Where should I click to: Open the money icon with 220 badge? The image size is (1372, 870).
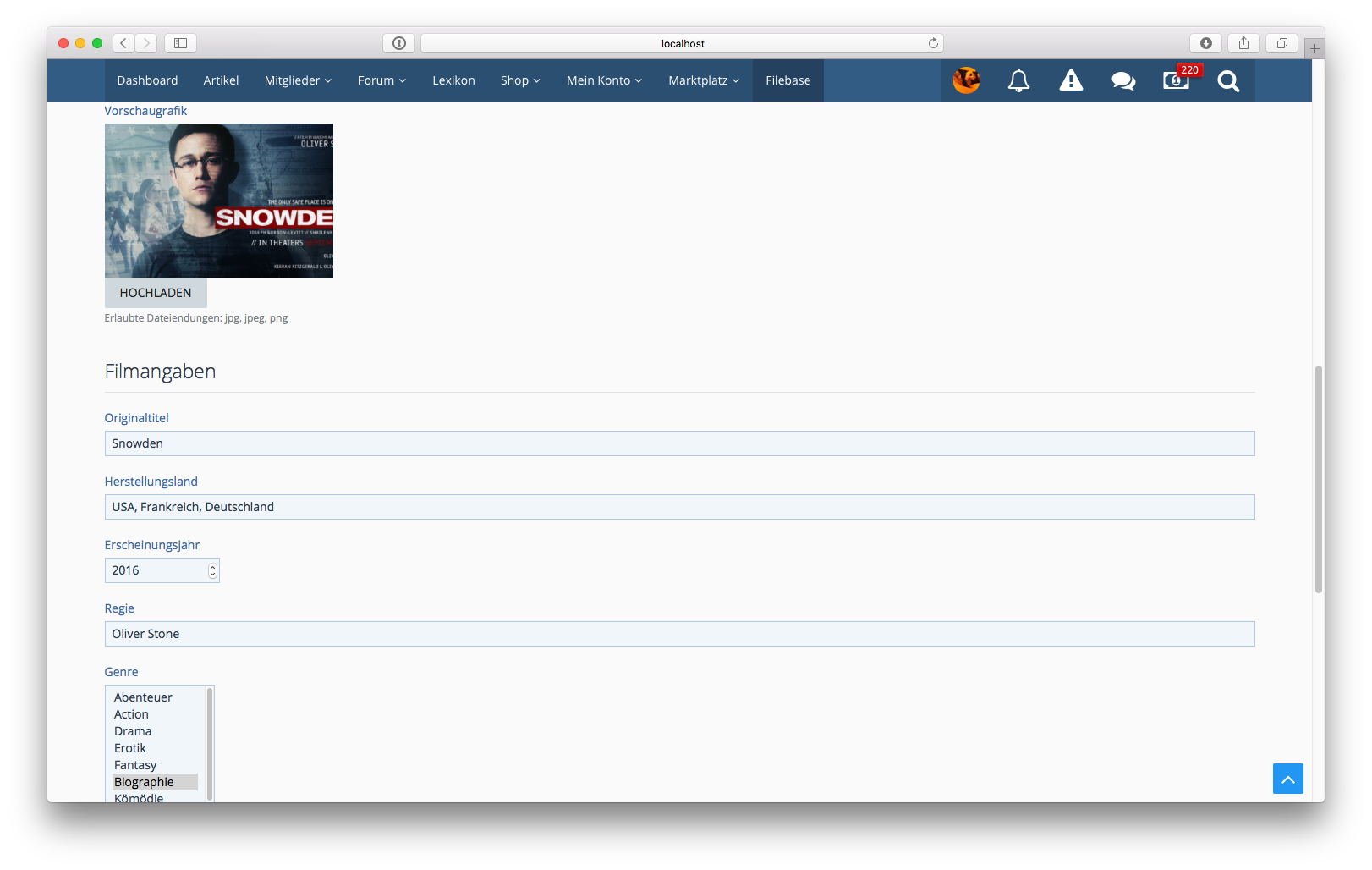[1176, 80]
